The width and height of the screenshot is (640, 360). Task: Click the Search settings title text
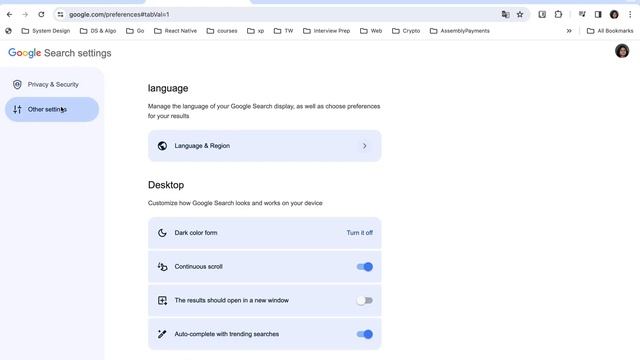[78, 53]
